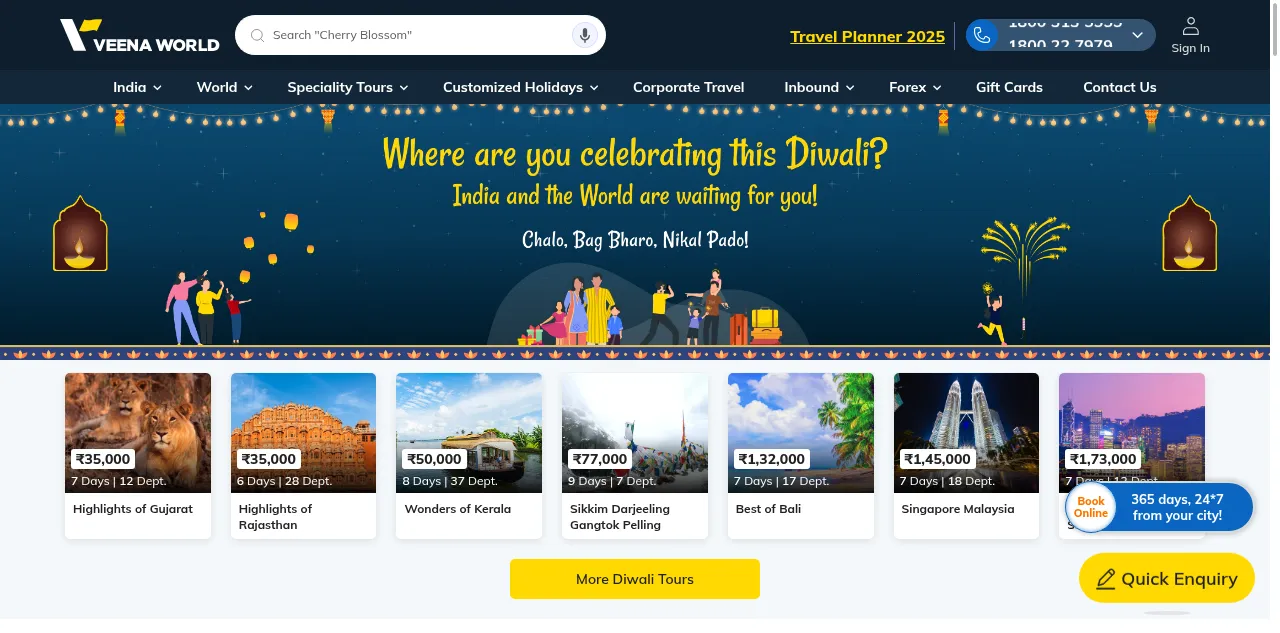Open the Corporate Travel menu item
This screenshot has height=633, width=1280.
click(x=689, y=87)
